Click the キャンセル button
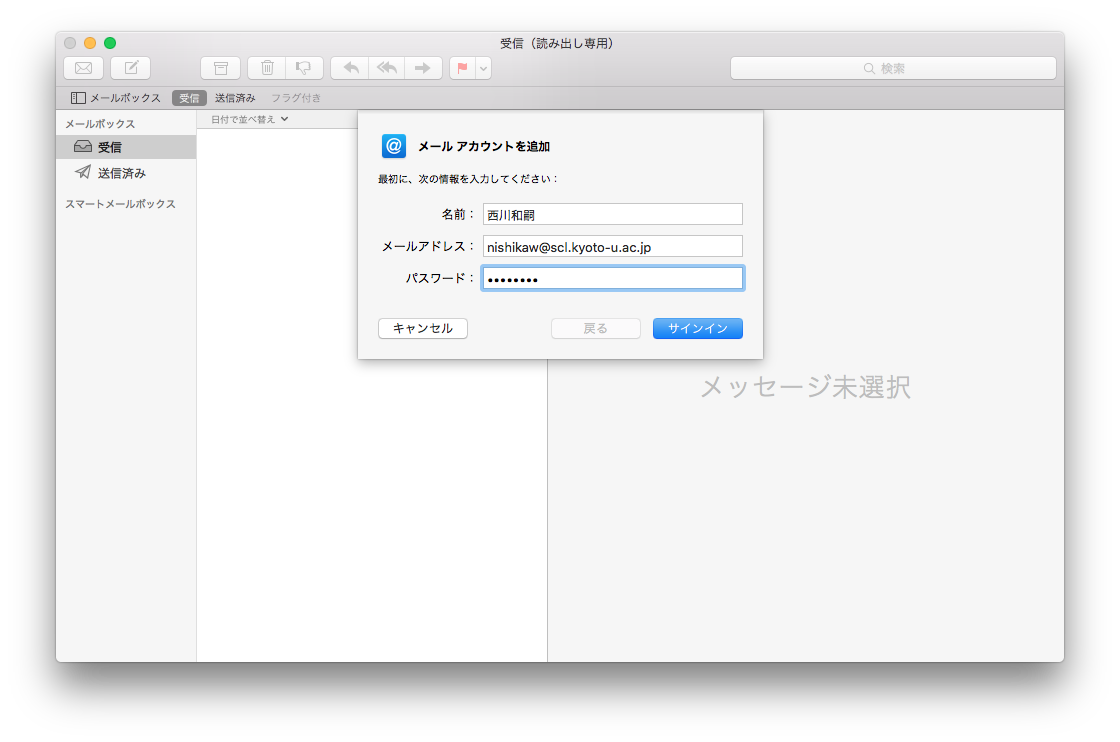Viewport: 1120px width, 742px height. click(423, 329)
